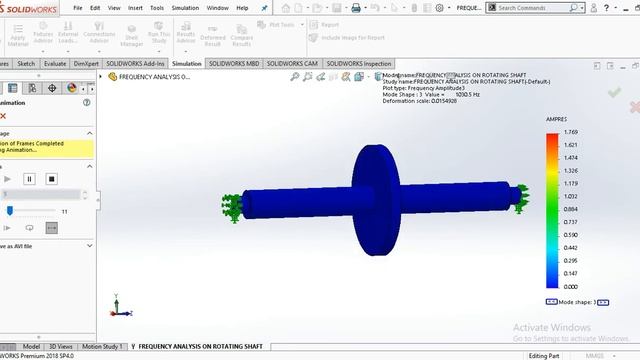Switch to the DimXpert tab
This screenshot has height=360, width=640.
click(86, 64)
